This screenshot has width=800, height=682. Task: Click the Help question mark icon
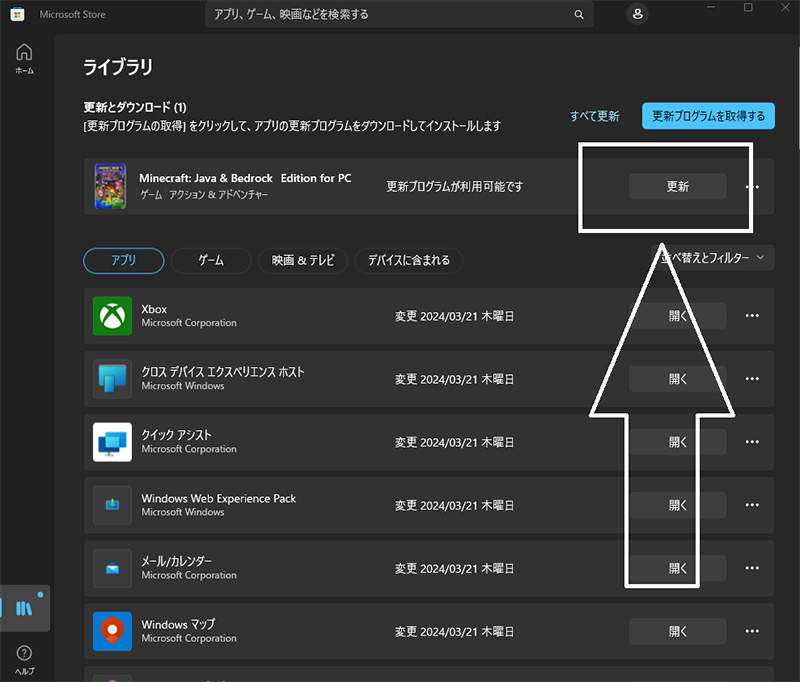(x=24, y=654)
